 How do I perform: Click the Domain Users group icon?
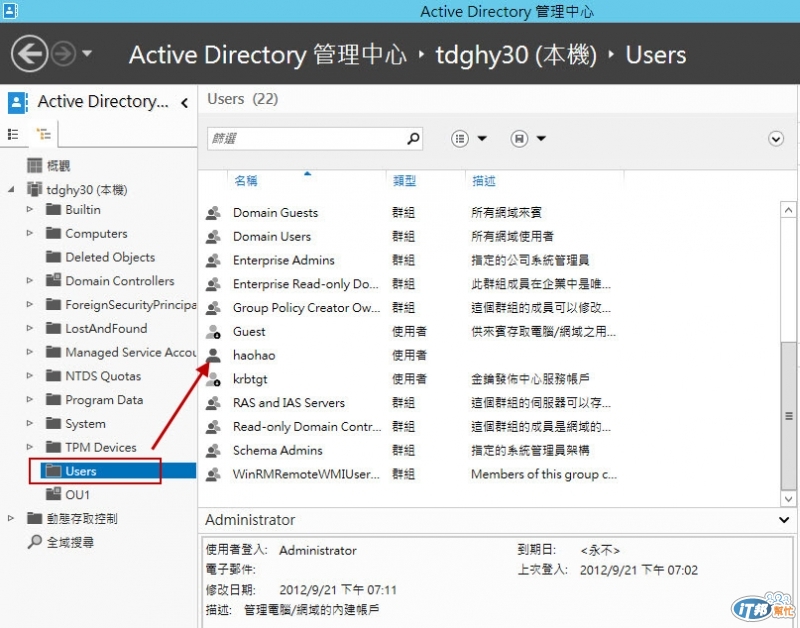click(x=213, y=237)
